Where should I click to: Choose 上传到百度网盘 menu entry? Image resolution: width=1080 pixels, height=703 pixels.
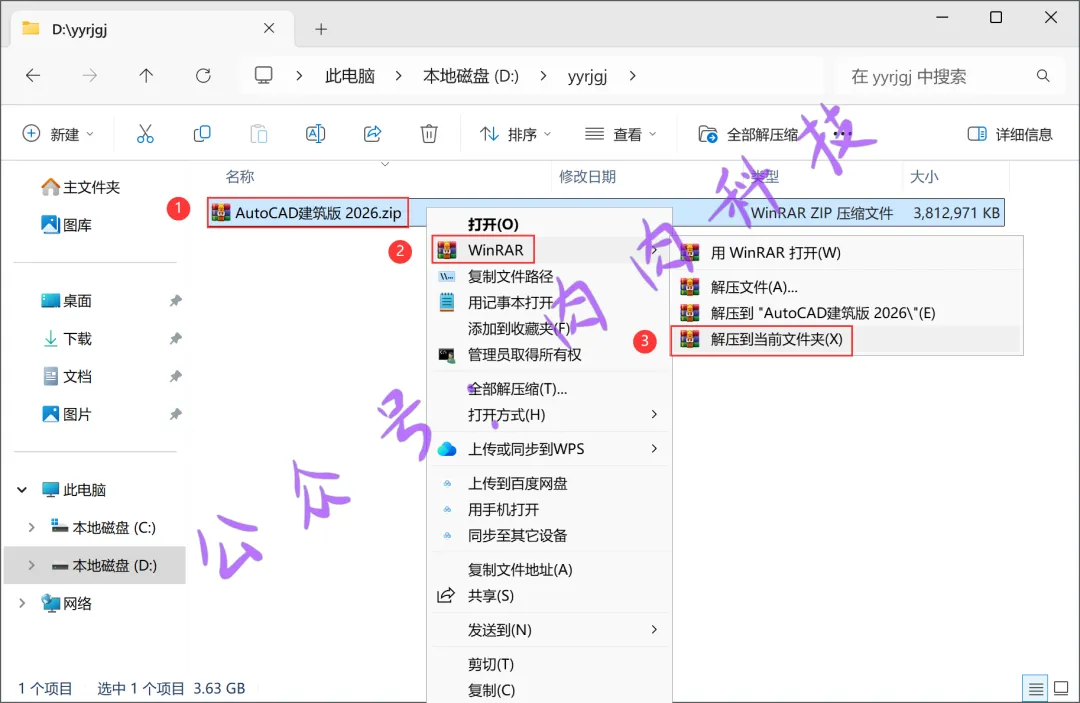coord(550,483)
